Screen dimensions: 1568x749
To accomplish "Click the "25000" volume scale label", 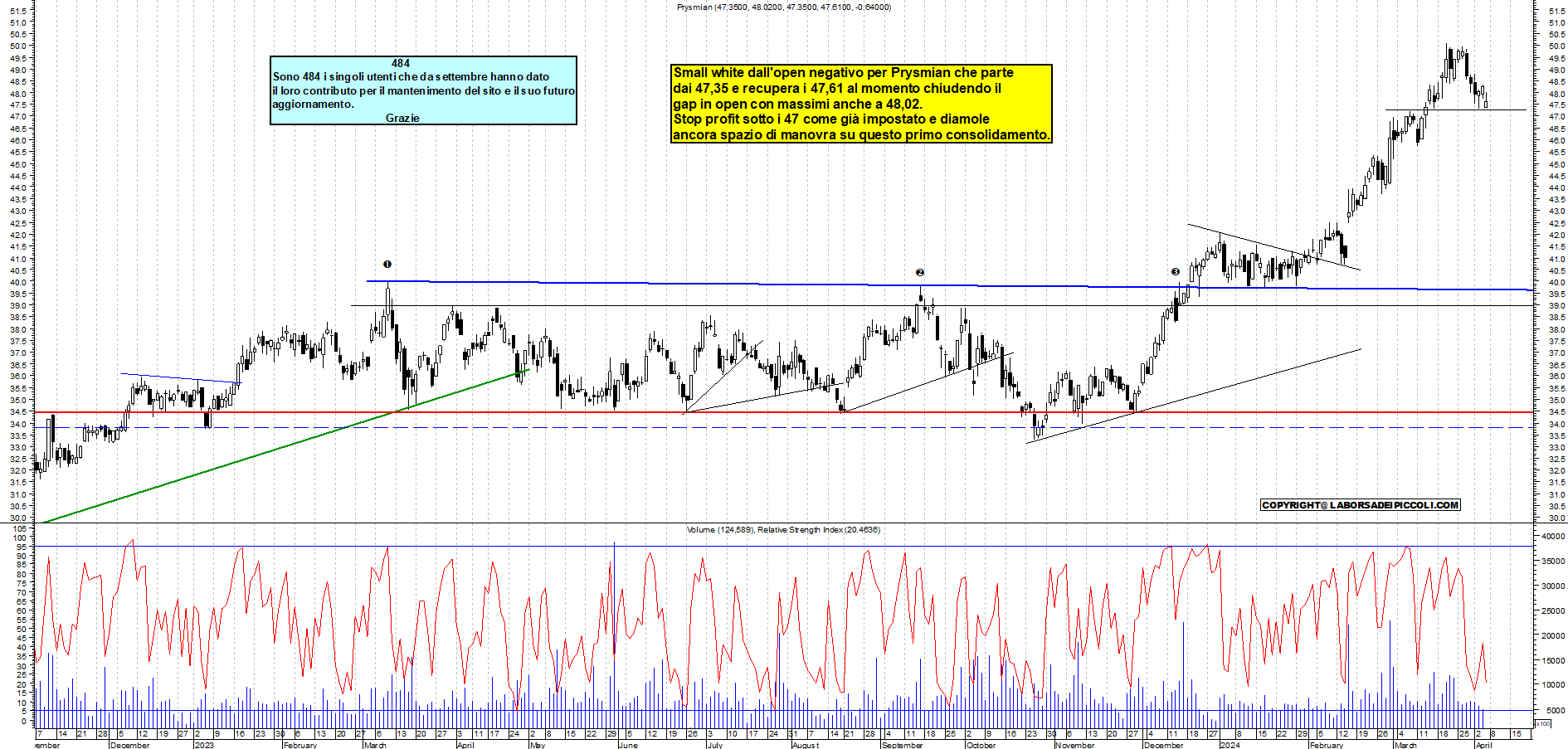I will pos(1554,611).
